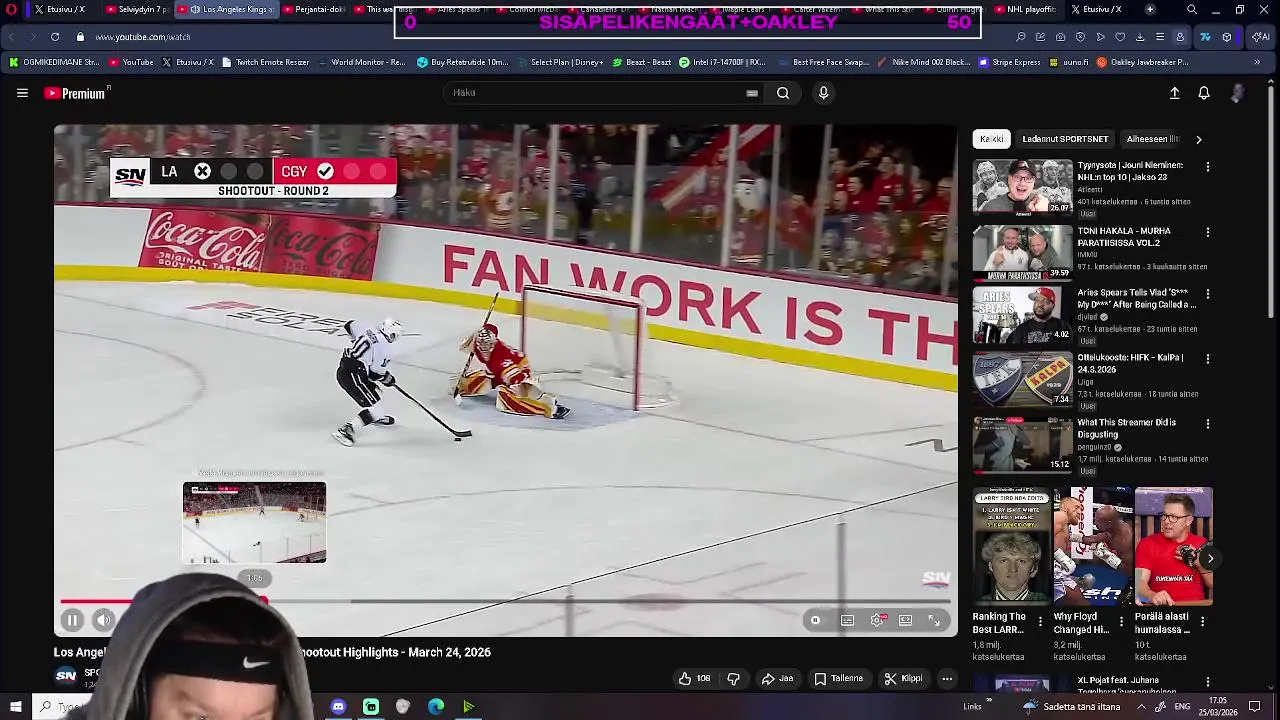Save the video using Tallenna button
Screen dimensions: 1280x720
tap(838, 679)
